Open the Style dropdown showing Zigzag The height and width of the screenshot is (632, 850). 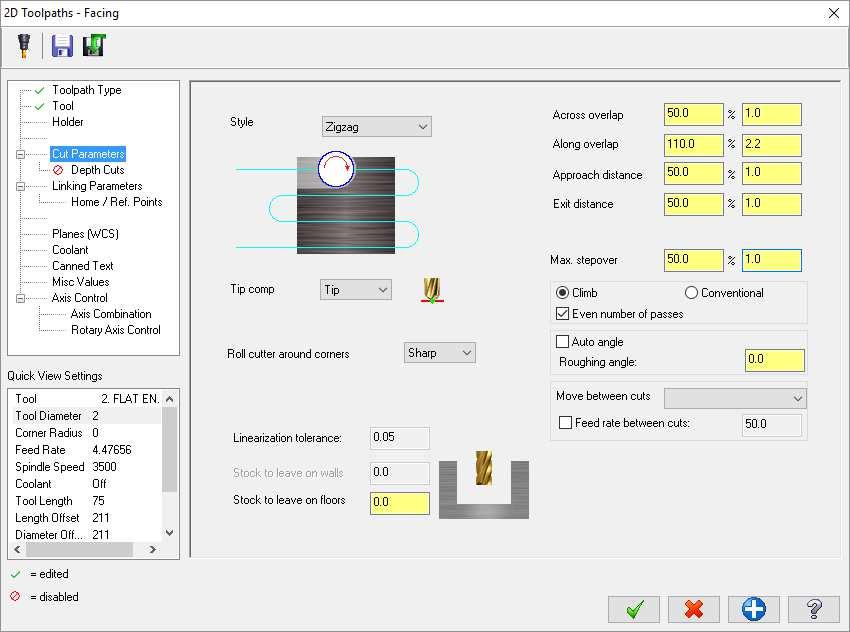[376, 127]
